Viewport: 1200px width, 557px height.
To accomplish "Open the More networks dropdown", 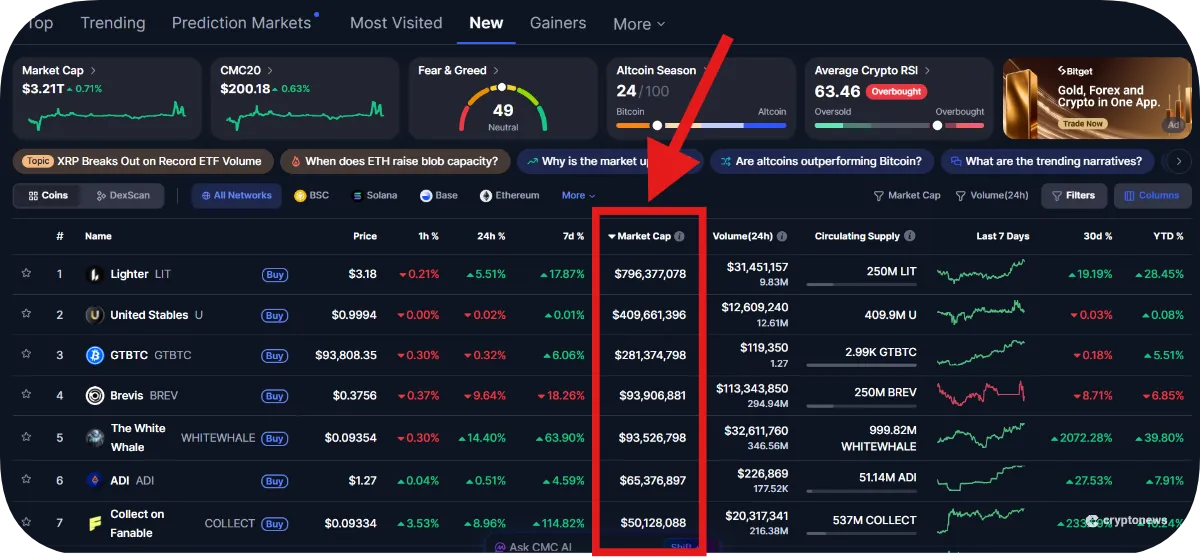I will point(578,196).
